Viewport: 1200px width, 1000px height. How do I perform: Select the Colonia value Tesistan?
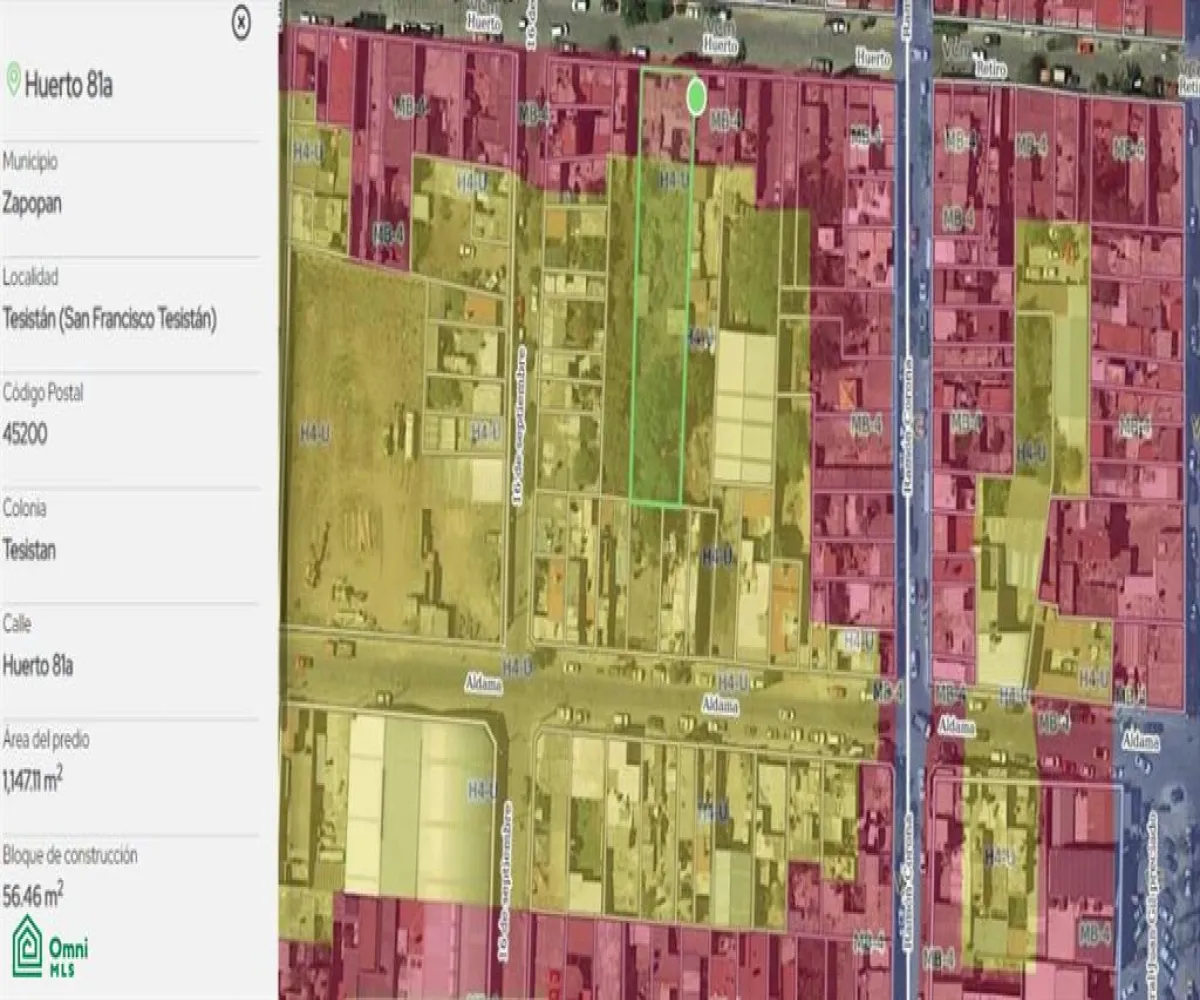[x=29, y=550]
